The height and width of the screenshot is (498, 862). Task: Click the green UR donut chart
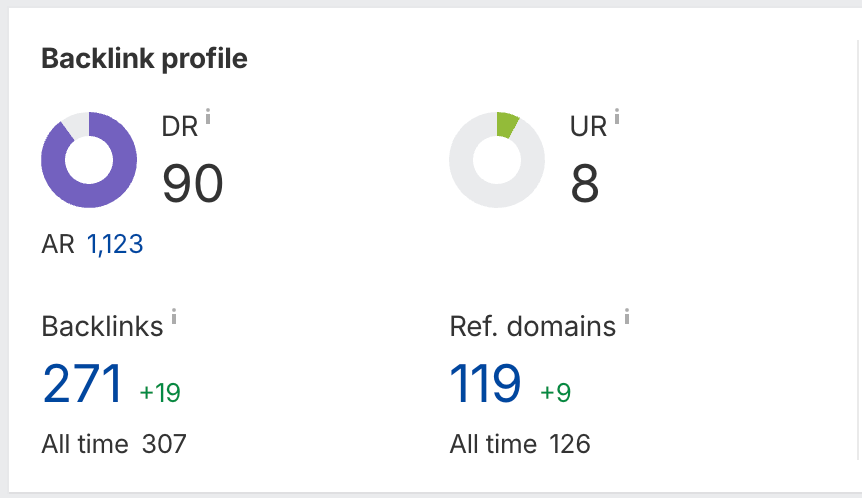[497, 160]
